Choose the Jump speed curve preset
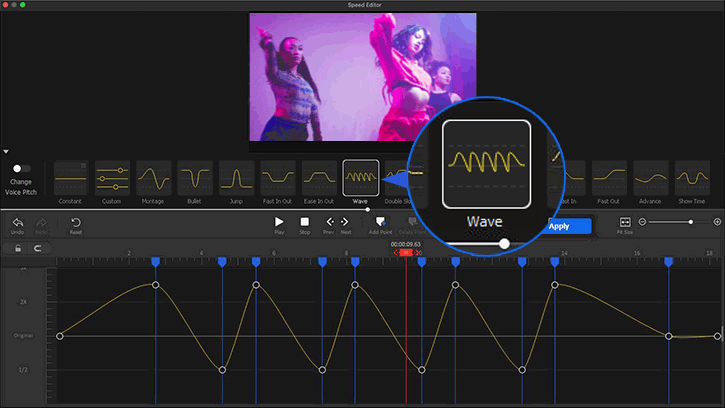The image size is (725, 408). click(x=236, y=178)
